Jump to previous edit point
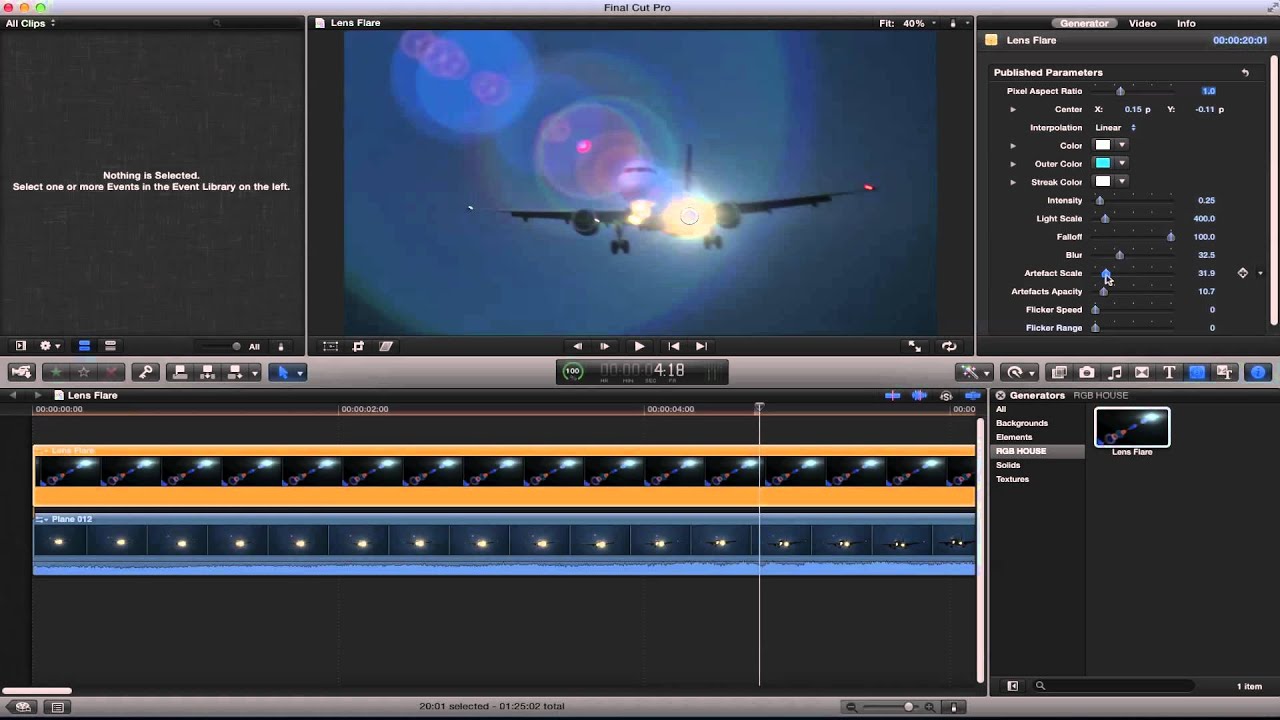This screenshot has width=1280, height=720. [x=674, y=346]
